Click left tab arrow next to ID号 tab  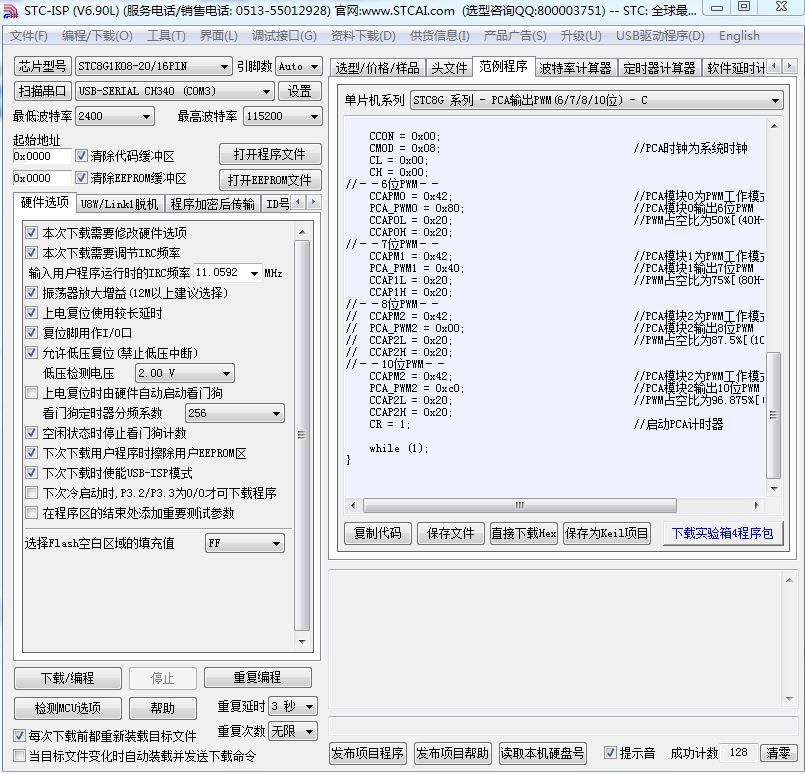(299, 202)
